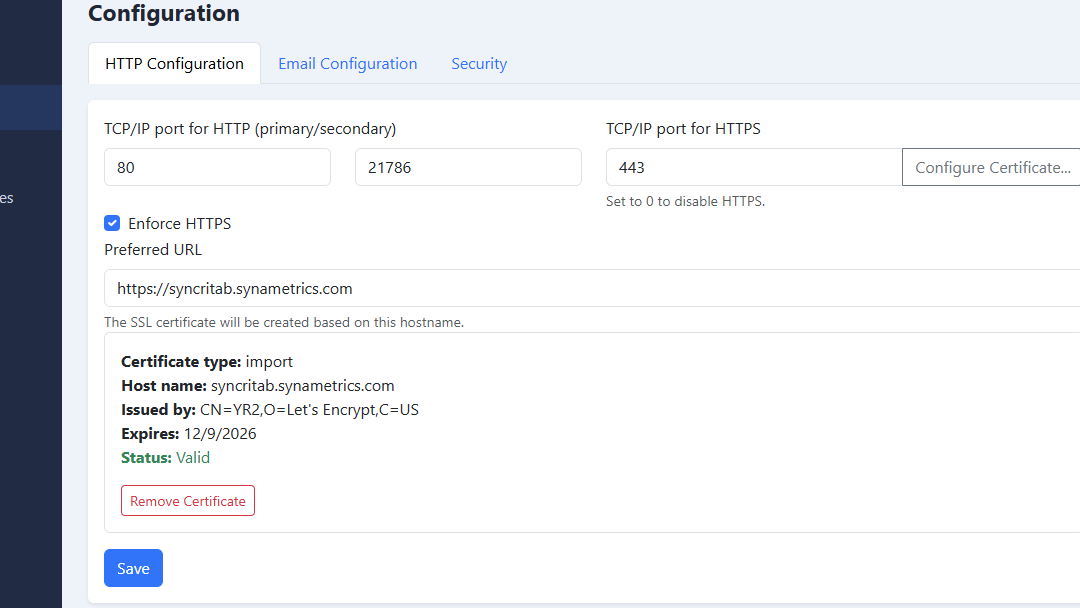
Task: Click the secondary HTTP port field 21786
Action: click(x=468, y=167)
